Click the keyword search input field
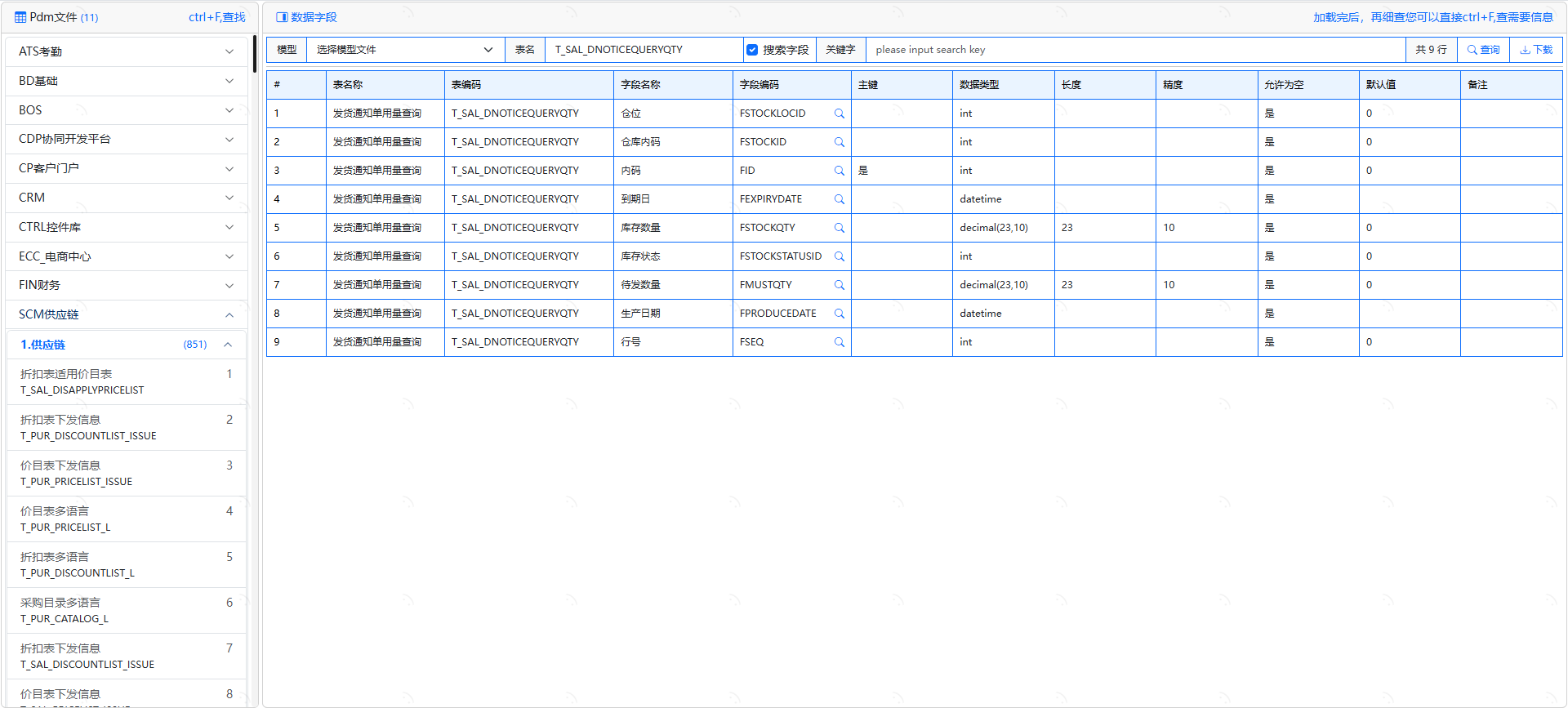1568x708 pixels. pos(1135,50)
